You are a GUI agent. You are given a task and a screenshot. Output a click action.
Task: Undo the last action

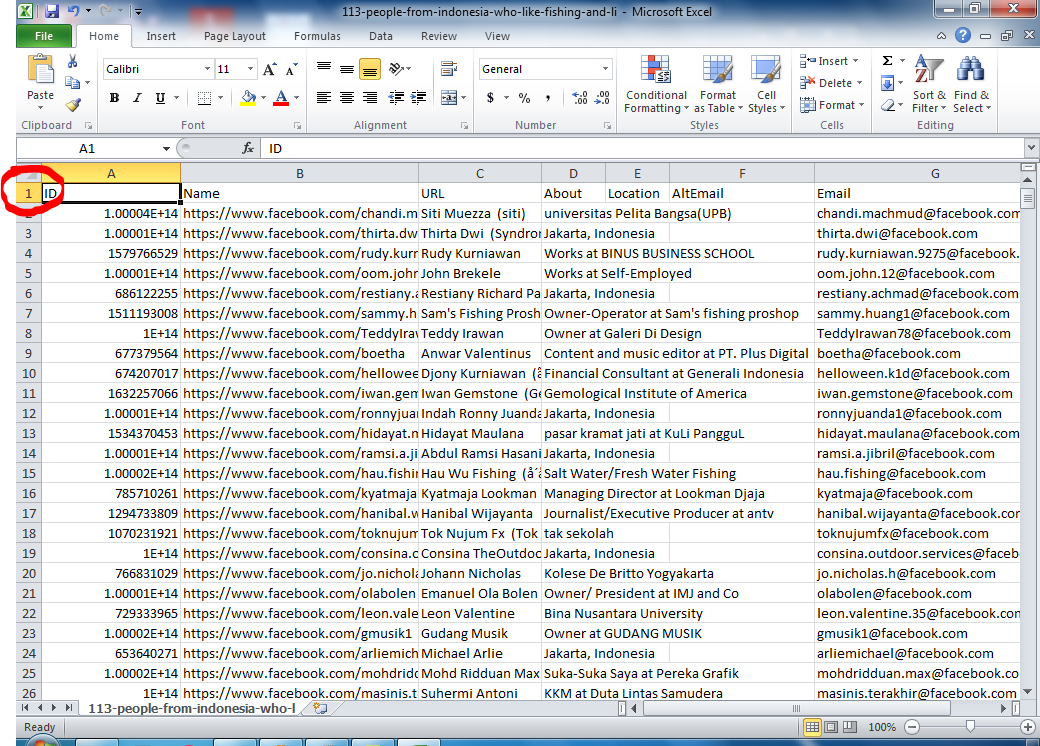73,11
